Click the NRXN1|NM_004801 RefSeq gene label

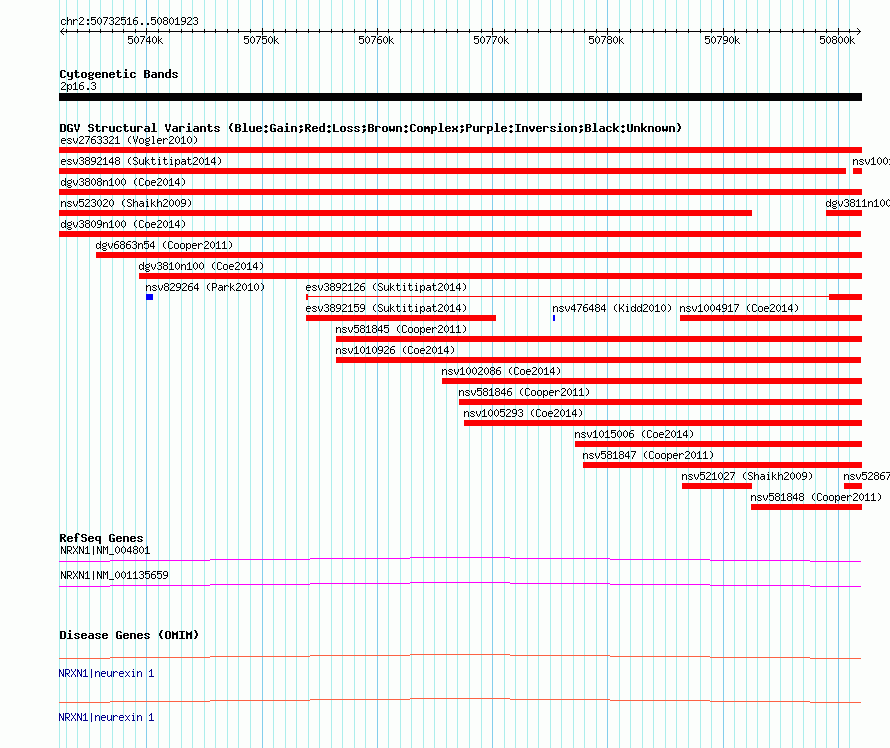105,551
